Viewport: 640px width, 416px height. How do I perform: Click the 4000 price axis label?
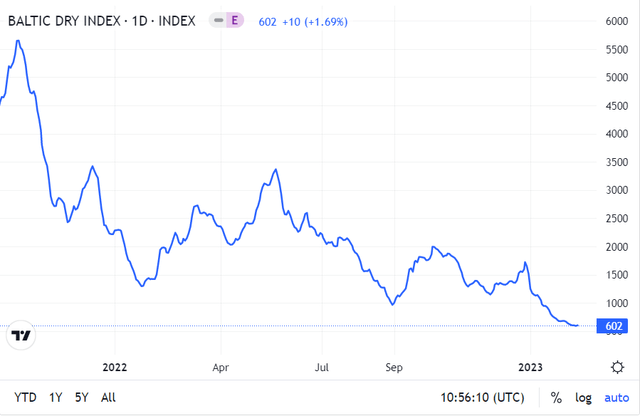point(617,134)
